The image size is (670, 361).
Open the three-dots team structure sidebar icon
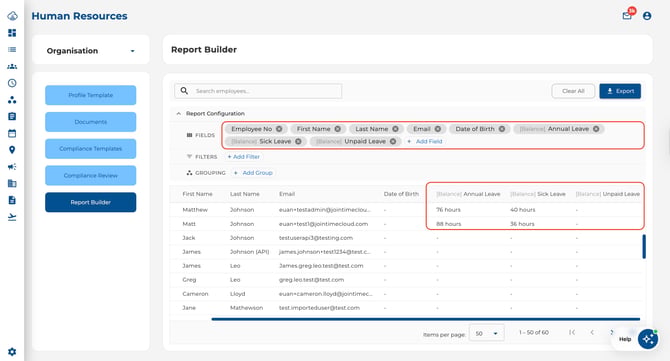point(12,100)
